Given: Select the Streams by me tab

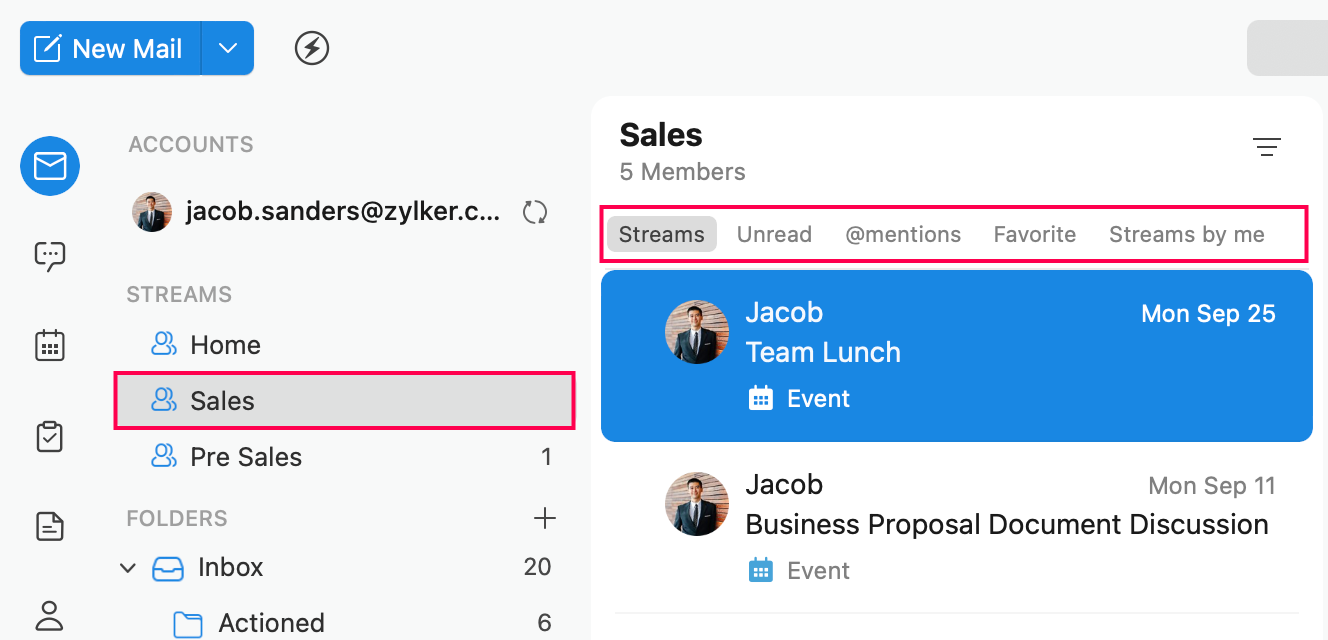Looking at the screenshot, I should (1186, 234).
